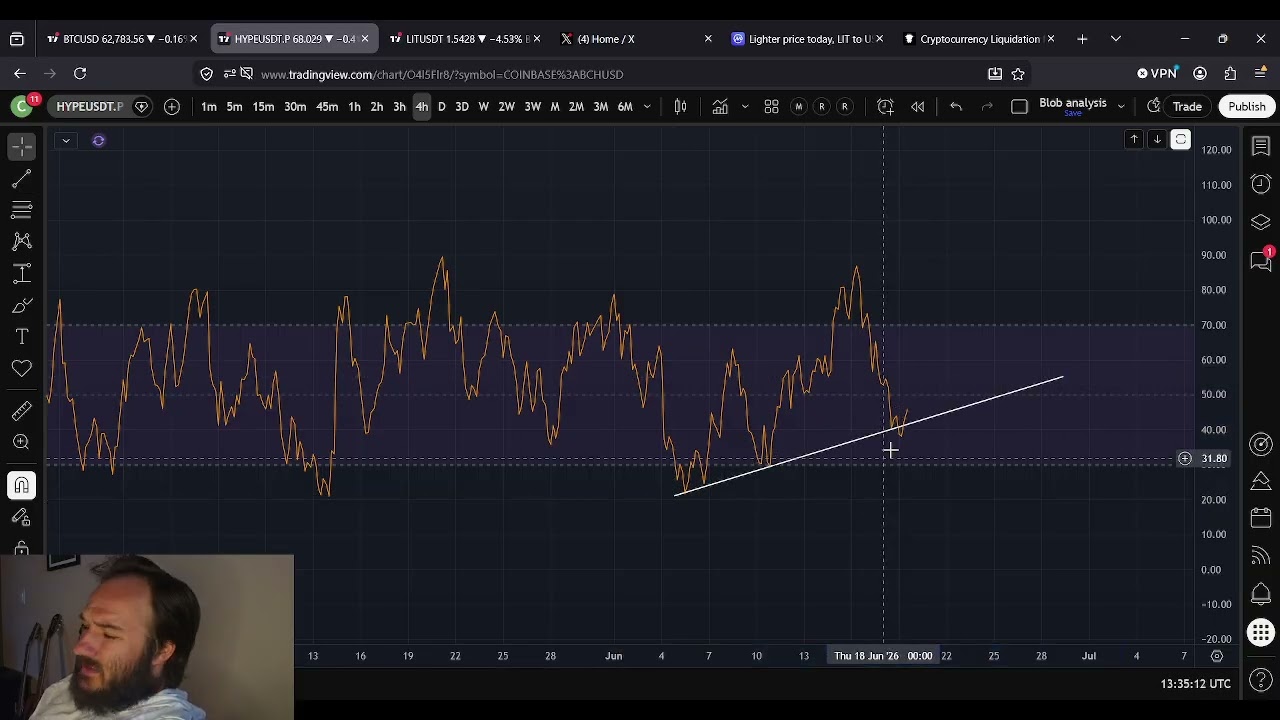Toggle maximize pane button
This screenshot has height=720, width=1280.
[1181, 140]
